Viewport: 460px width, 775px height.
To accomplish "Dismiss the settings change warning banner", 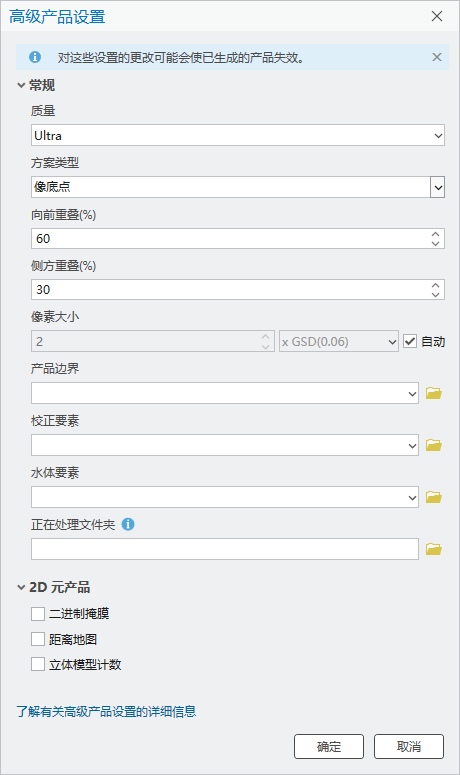I will pyautogui.click(x=437, y=57).
